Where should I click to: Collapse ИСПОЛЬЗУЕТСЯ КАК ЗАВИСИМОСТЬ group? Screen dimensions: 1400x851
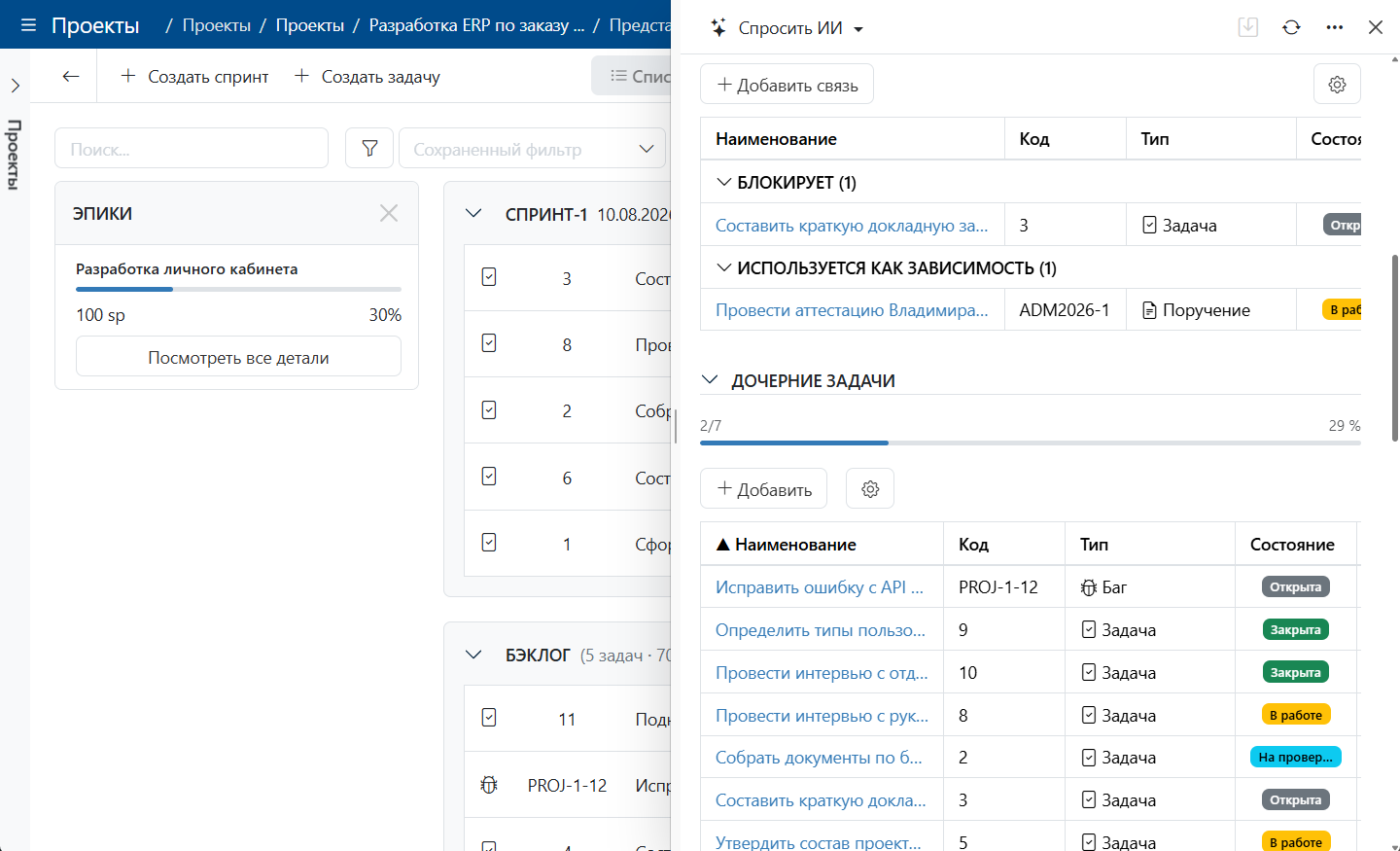point(723,267)
